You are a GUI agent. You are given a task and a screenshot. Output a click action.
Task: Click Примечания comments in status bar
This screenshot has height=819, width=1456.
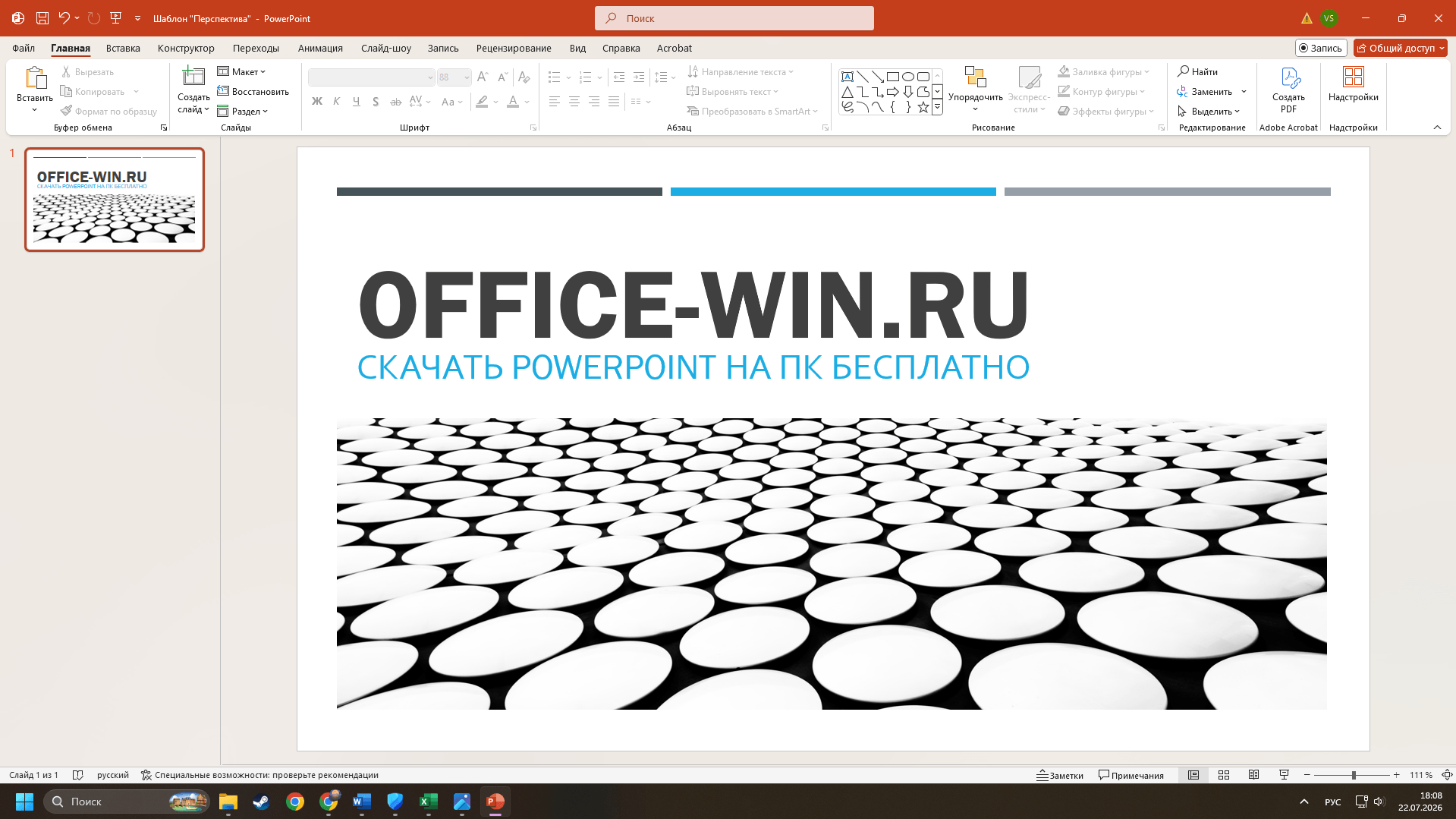[x=1131, y=775]
